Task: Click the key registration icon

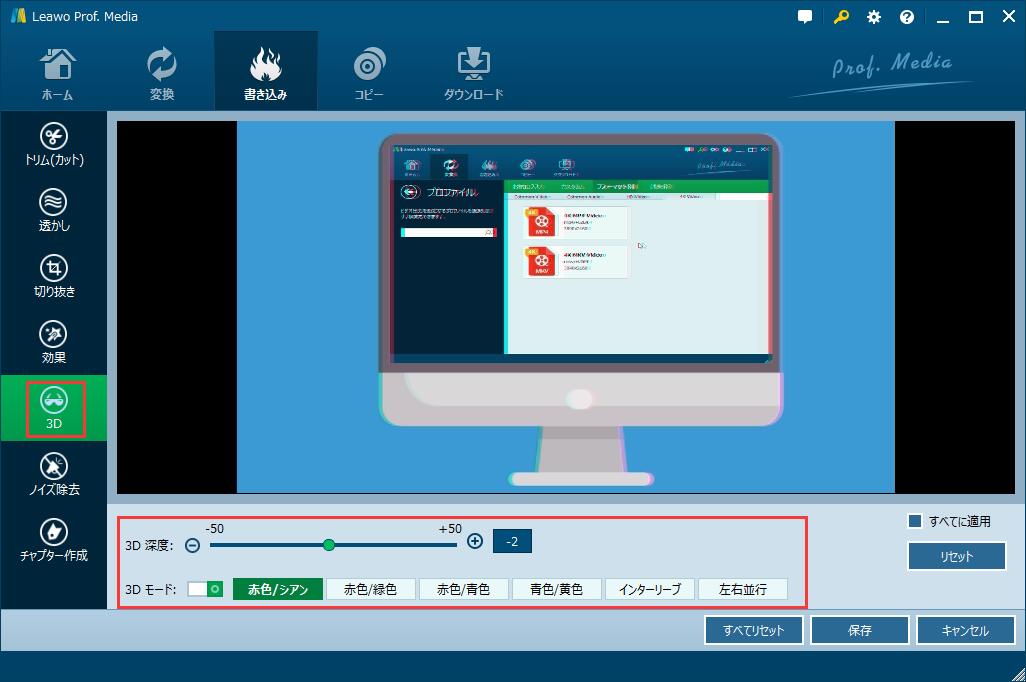Action: 841,17
